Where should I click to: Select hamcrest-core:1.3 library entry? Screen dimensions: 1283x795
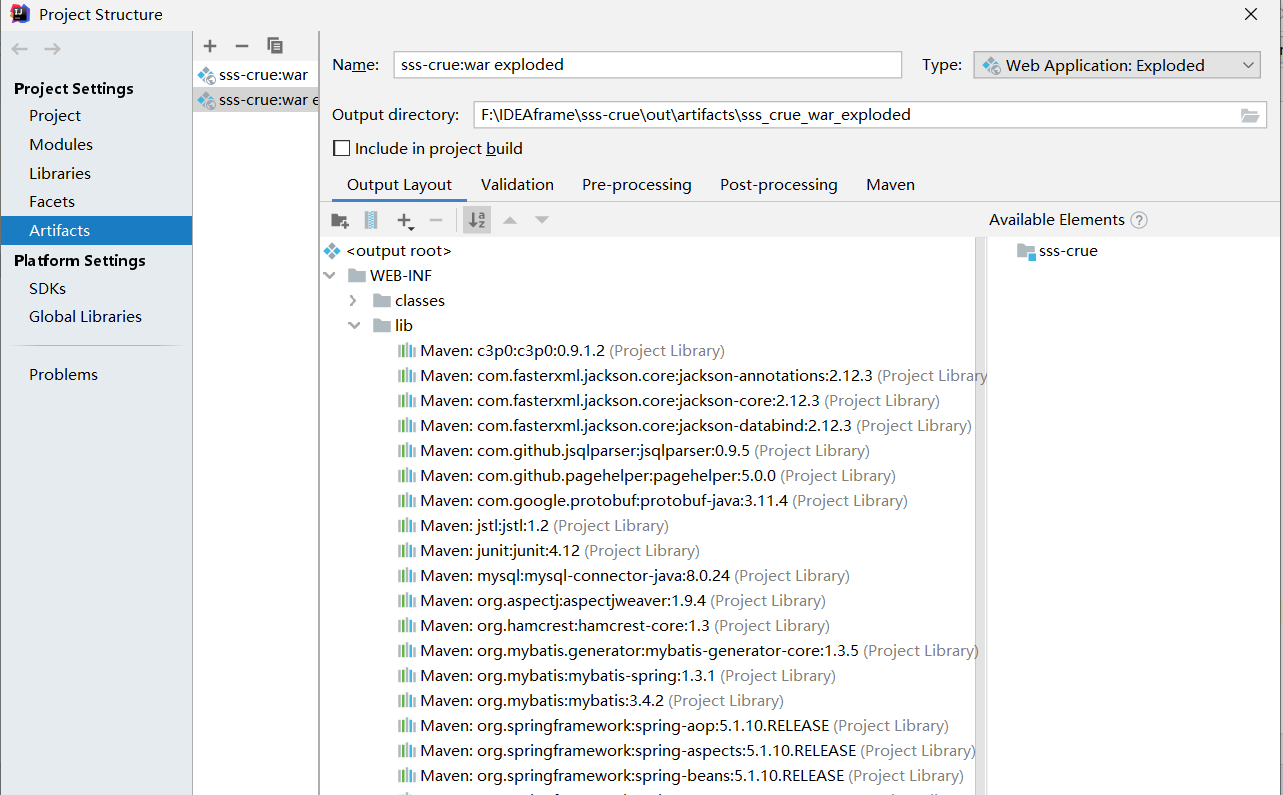[x=614, y=626]
